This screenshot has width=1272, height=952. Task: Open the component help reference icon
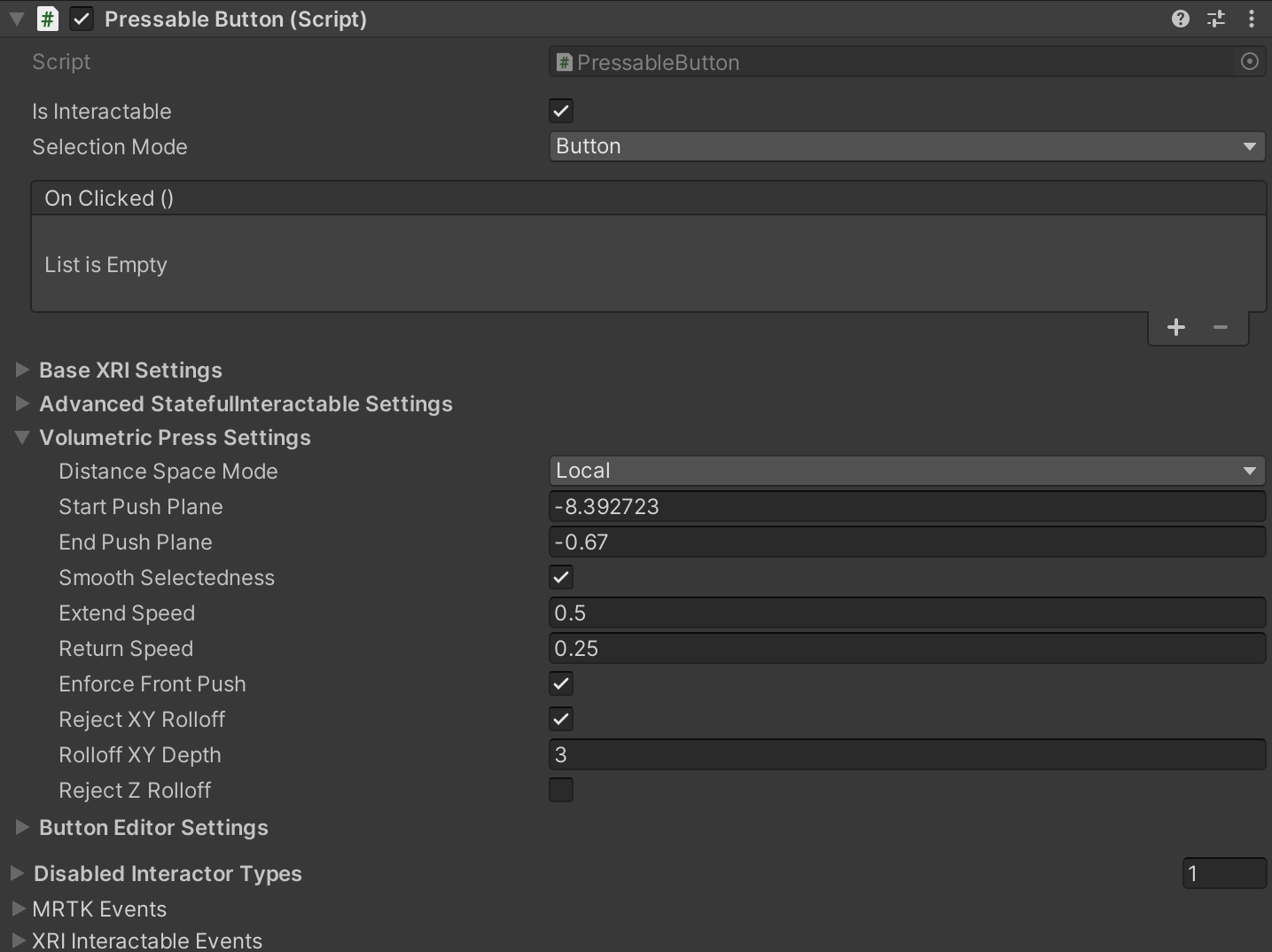1180,19
